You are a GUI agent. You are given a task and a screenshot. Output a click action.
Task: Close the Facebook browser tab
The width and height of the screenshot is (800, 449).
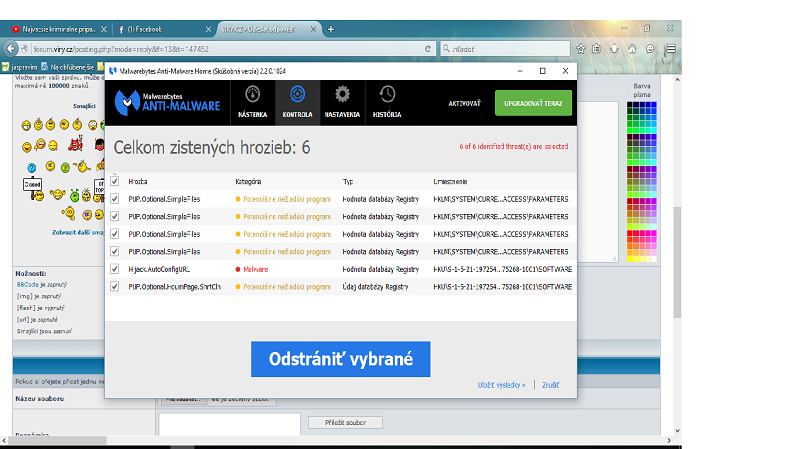coord(208,30)
